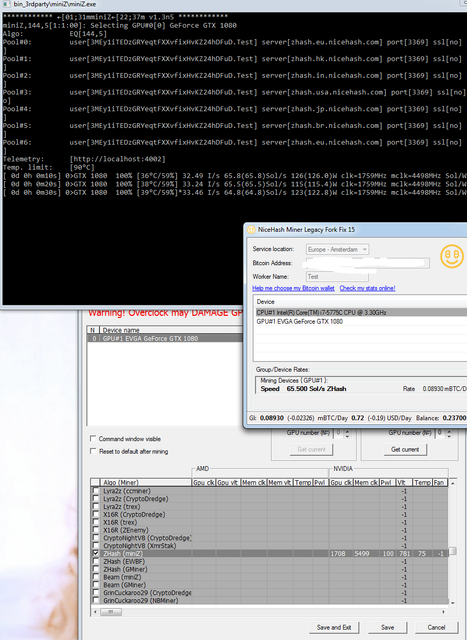Screen dimensions: 467x640
Task: Enable Command window visible checkbox
Action: click(x=93, y=438)
